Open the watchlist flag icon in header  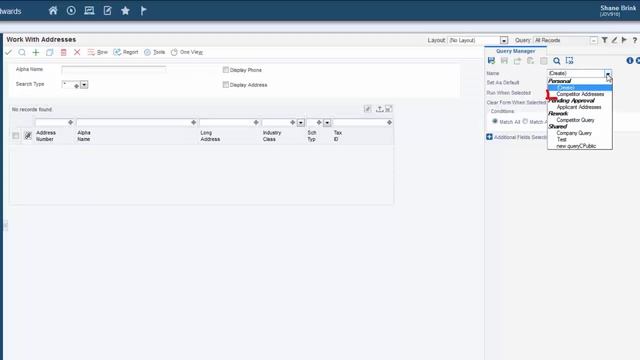143,11
